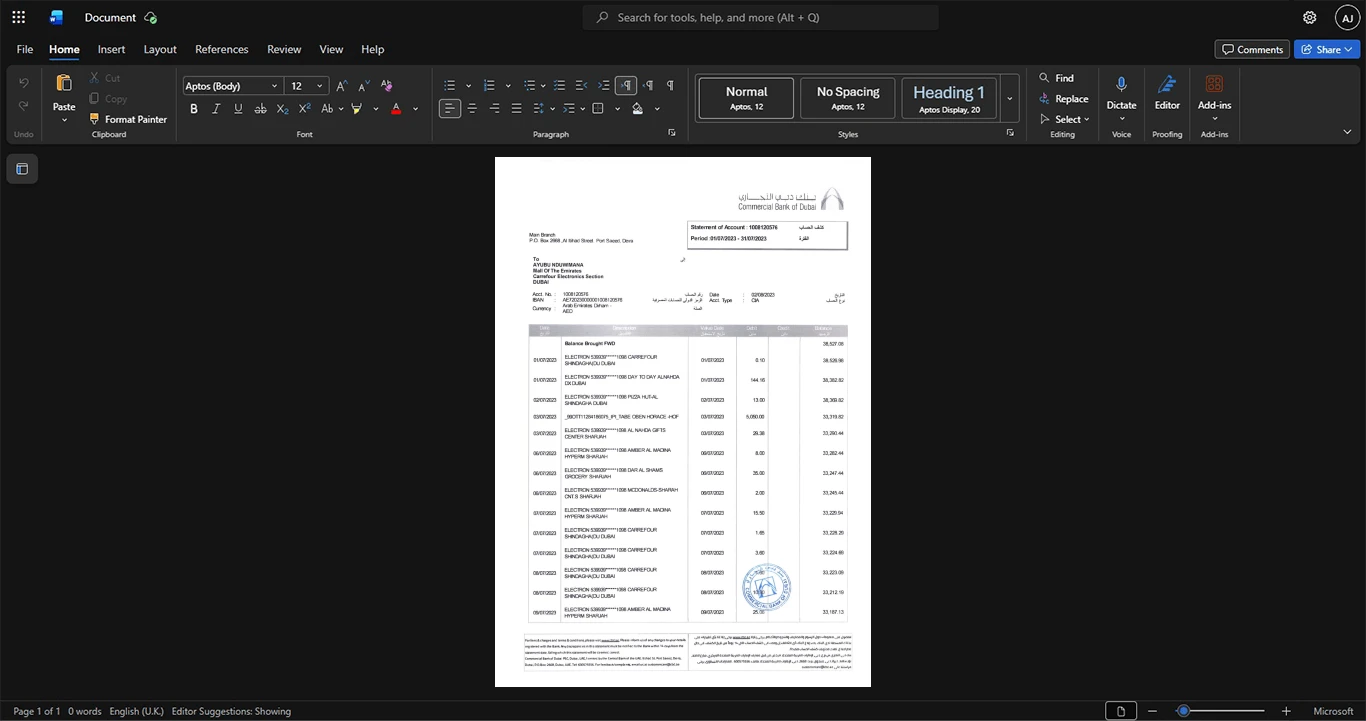Viewport: 1366px width, 721px height.
Task: Launch the Paragraph settings dialog
Action: click(x=672, y=133)
